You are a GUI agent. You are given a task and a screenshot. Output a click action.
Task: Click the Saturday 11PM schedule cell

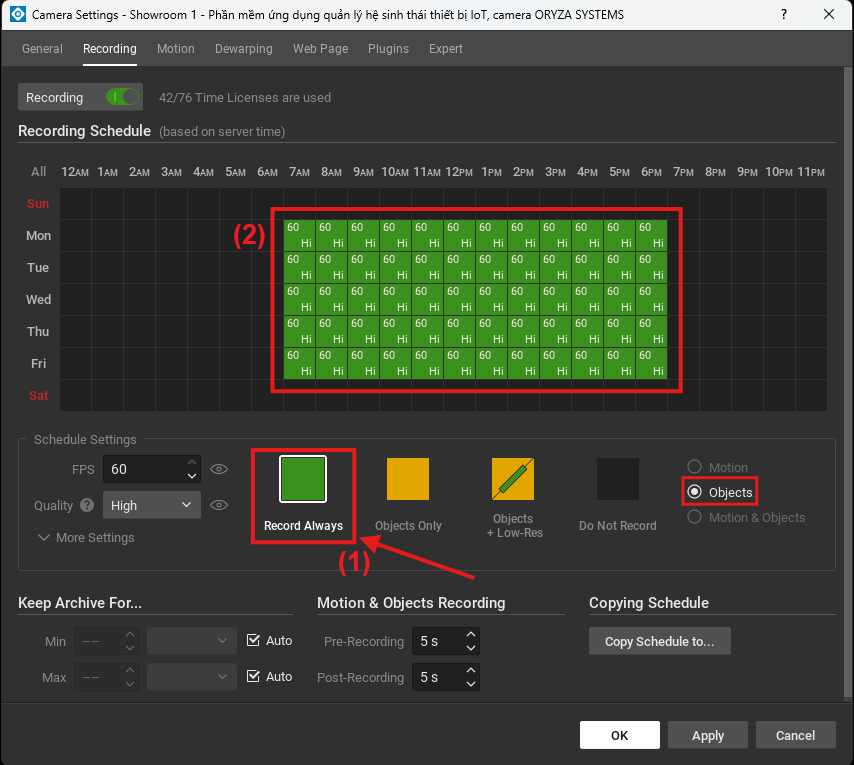pyautogui.click(x=811, y=395)
